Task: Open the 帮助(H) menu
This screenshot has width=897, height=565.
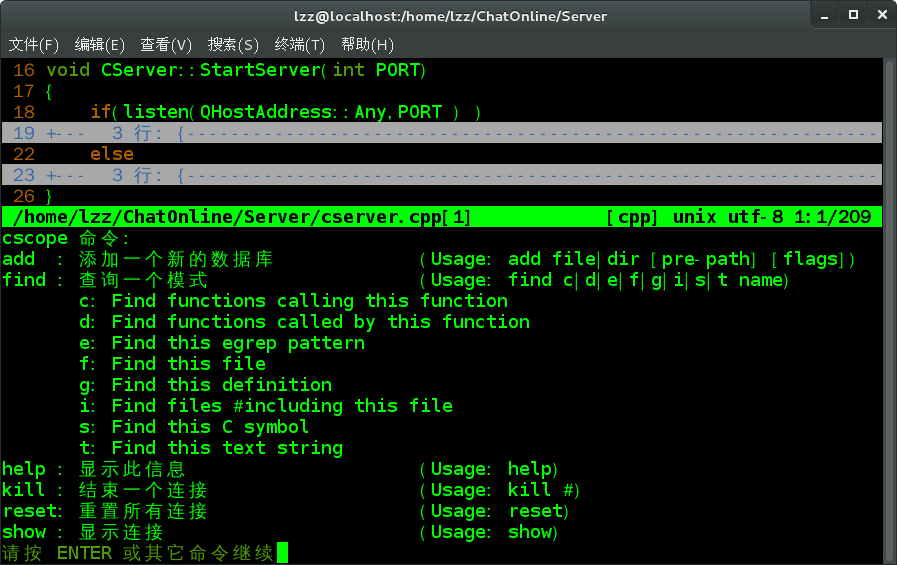Action: (367, 45)
